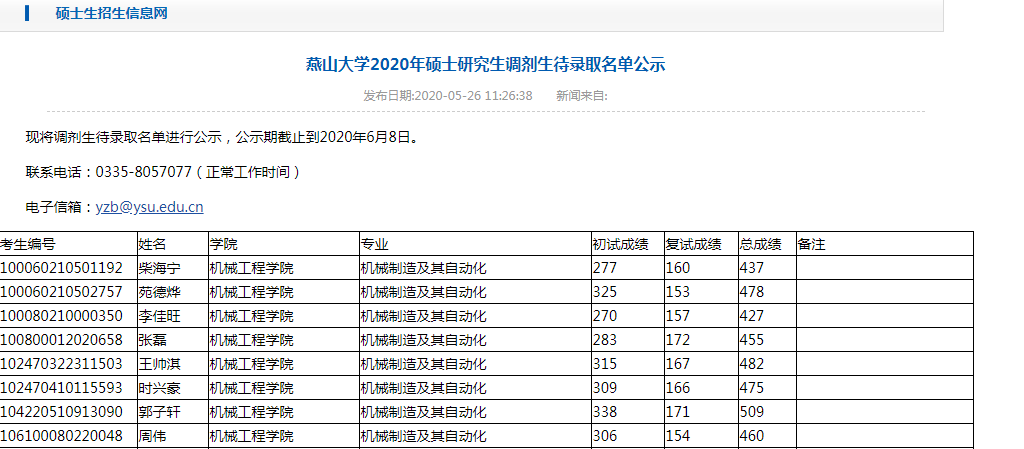1024x449 pixels.
Task: Click the 总成绩 column header
Action: point(760,244)
